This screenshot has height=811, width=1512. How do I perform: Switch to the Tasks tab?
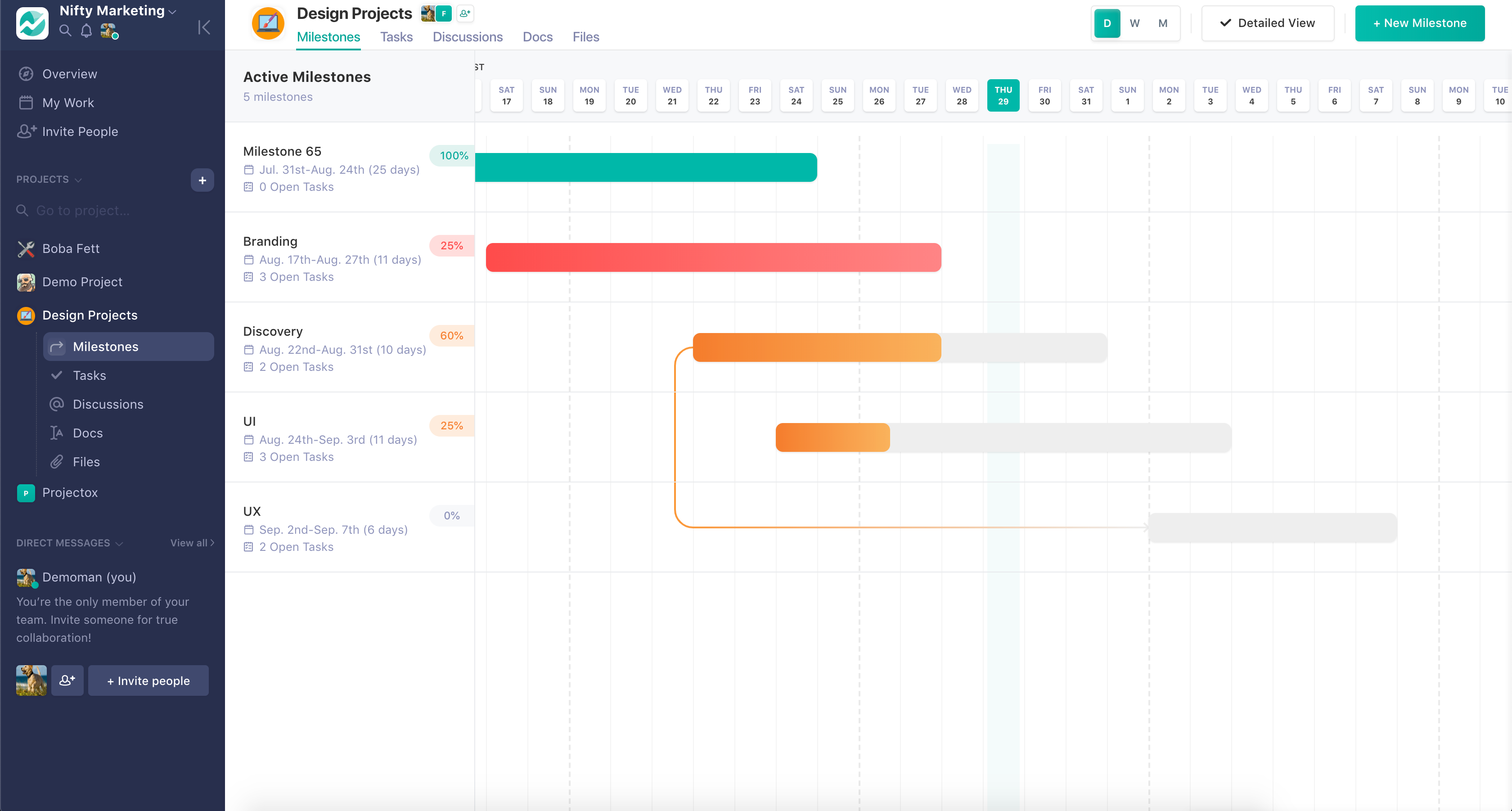396,36
